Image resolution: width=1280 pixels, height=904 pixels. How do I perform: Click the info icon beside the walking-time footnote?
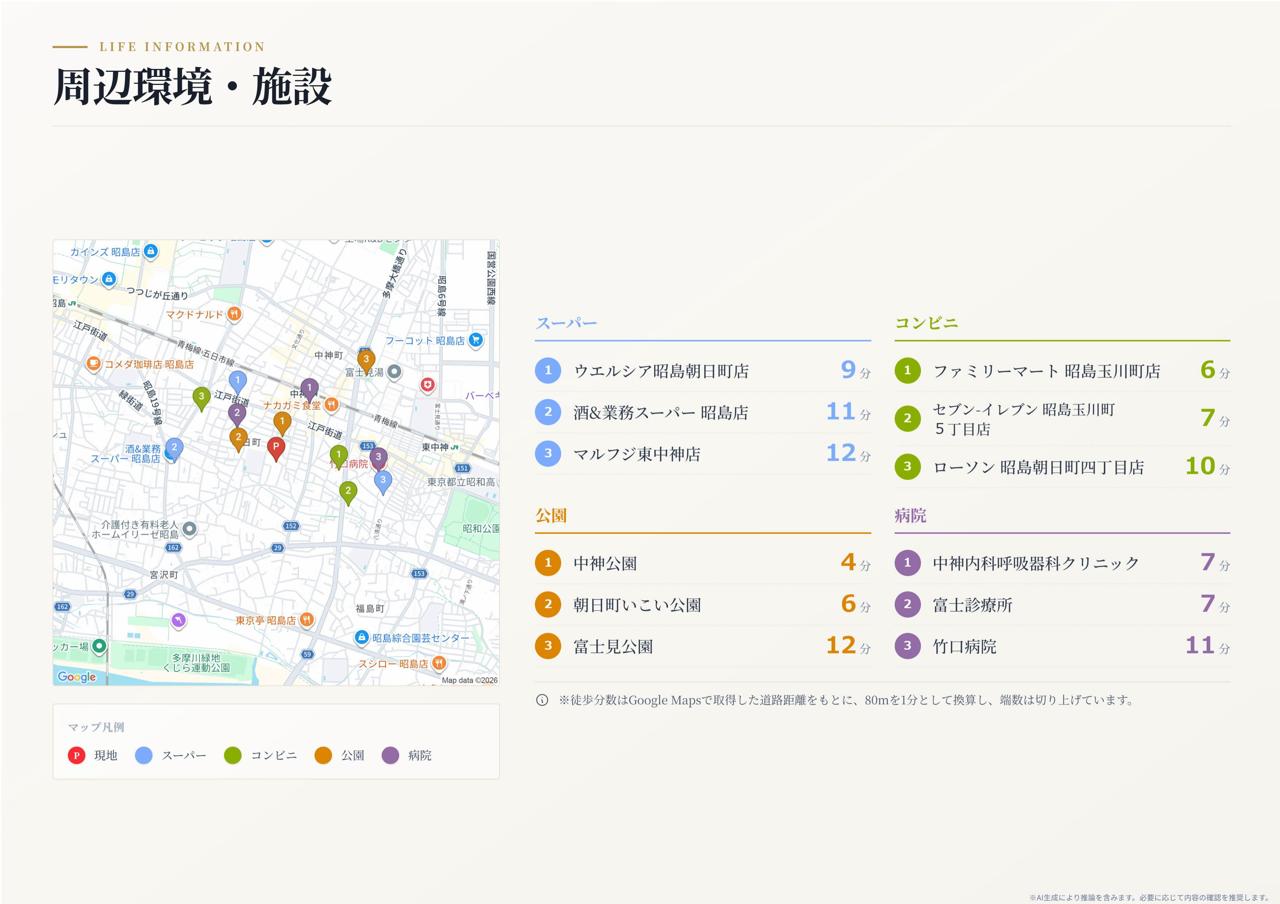pyautogui.click(x=542, y=700)
